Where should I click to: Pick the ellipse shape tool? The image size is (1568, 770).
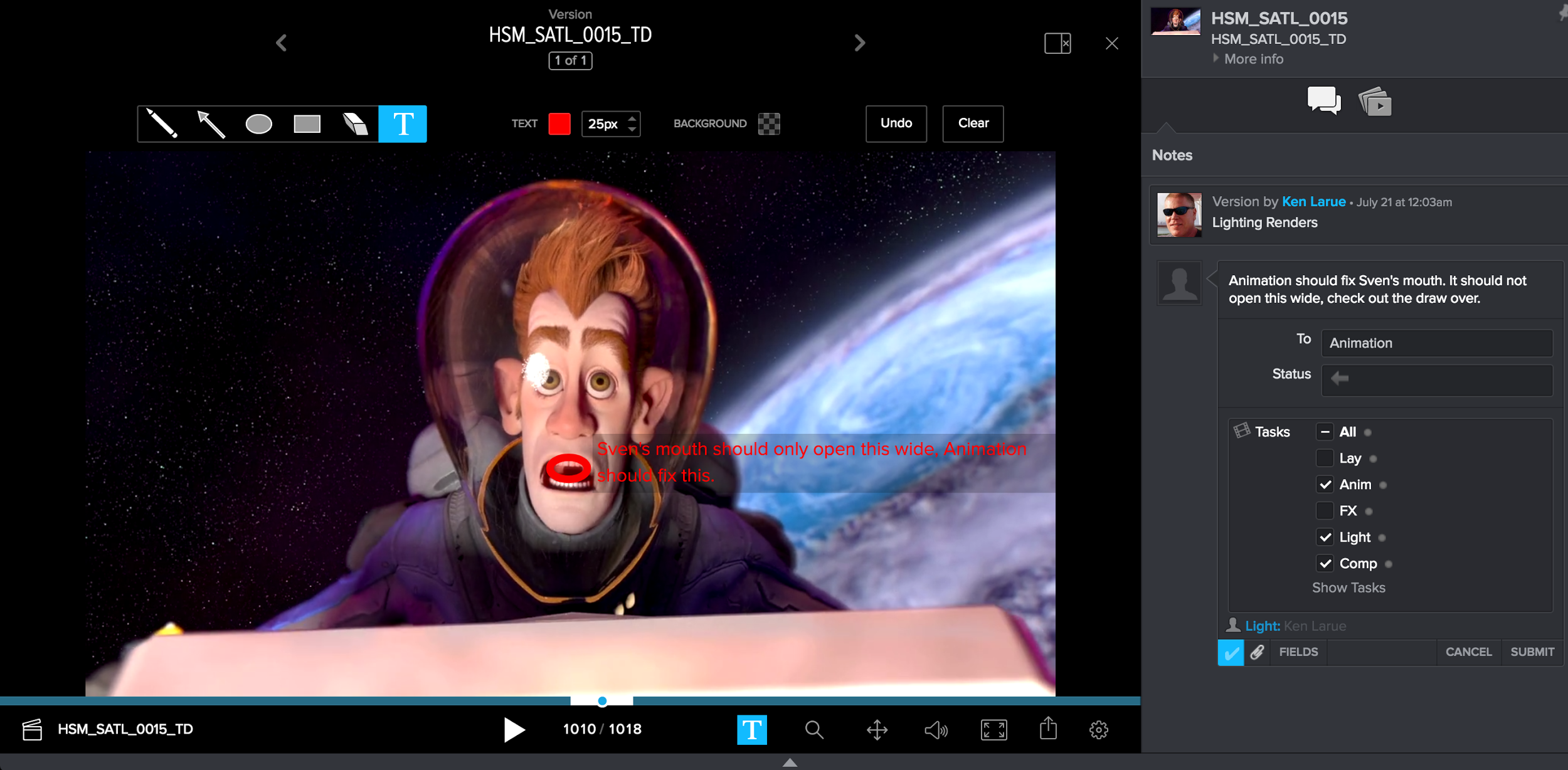click(258, 124)
